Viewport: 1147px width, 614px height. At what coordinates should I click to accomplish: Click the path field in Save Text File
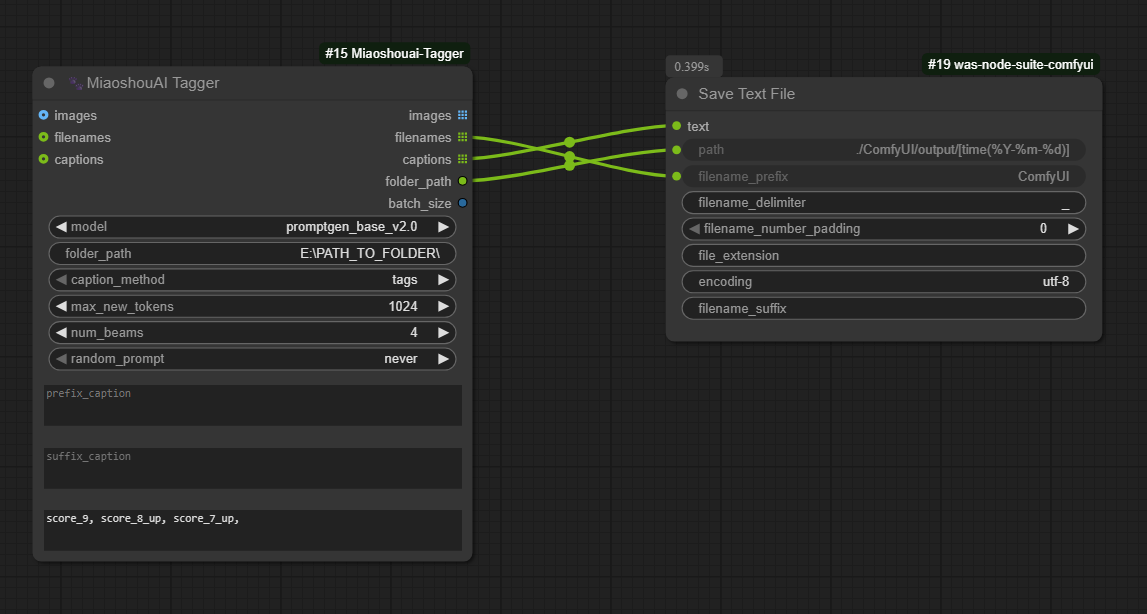click(884, 150)
